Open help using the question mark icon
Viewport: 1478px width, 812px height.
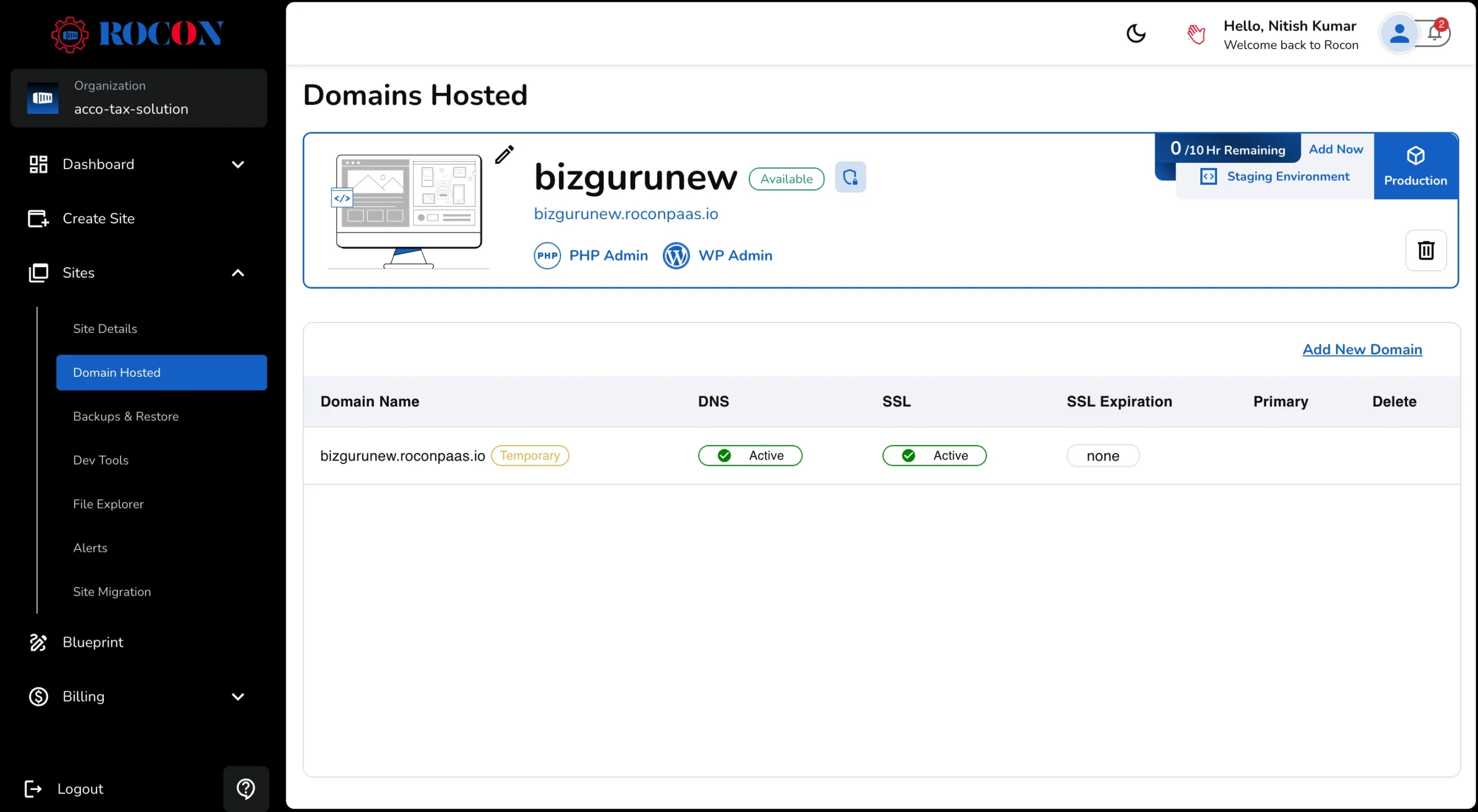[x=245, y=788]
